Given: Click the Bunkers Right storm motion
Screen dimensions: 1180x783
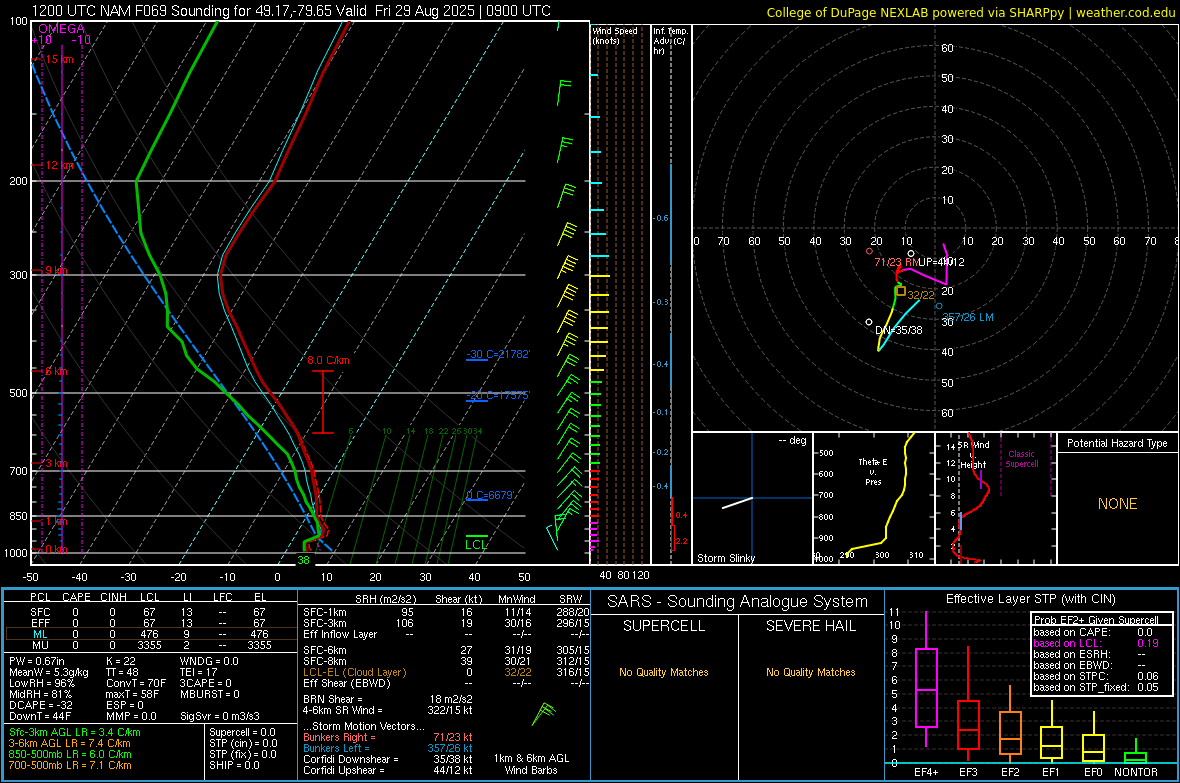Looking at the screenshot, I should [388, 737].
